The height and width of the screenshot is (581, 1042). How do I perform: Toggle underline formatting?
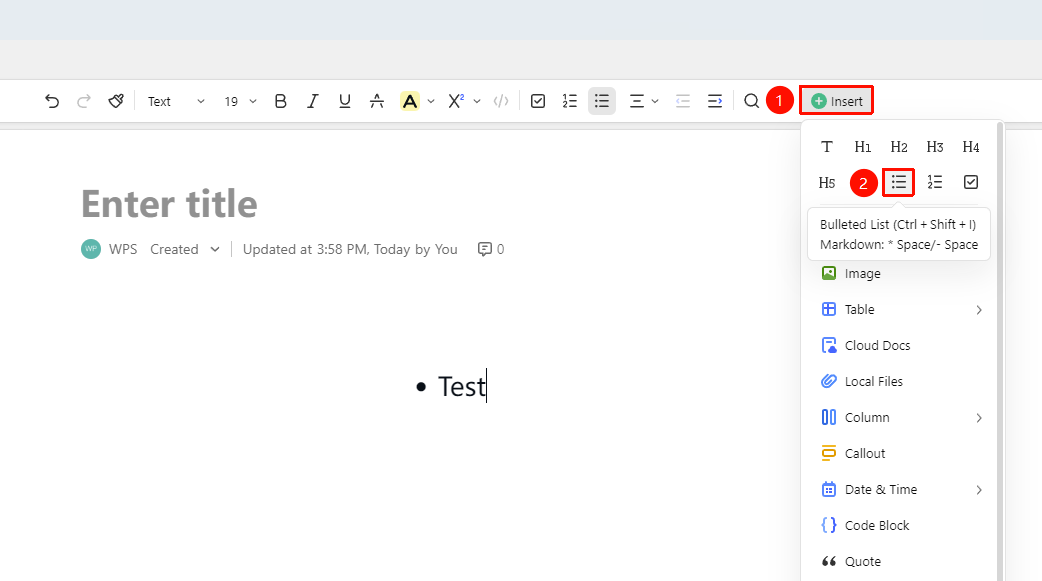pyautogui.click(x=344, y=101)
